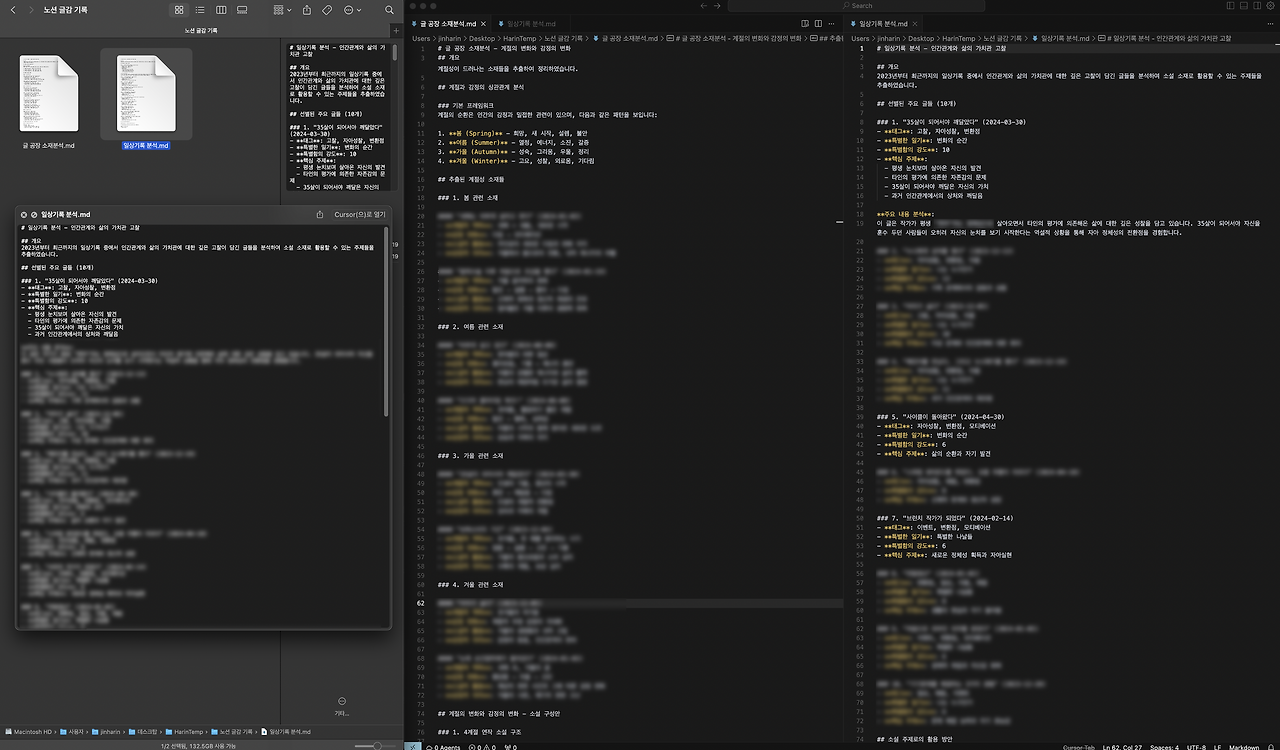Switch Finder to list view
This screenshot has width=1280, height=750.
pyautogui.click(x=200, y=10)
